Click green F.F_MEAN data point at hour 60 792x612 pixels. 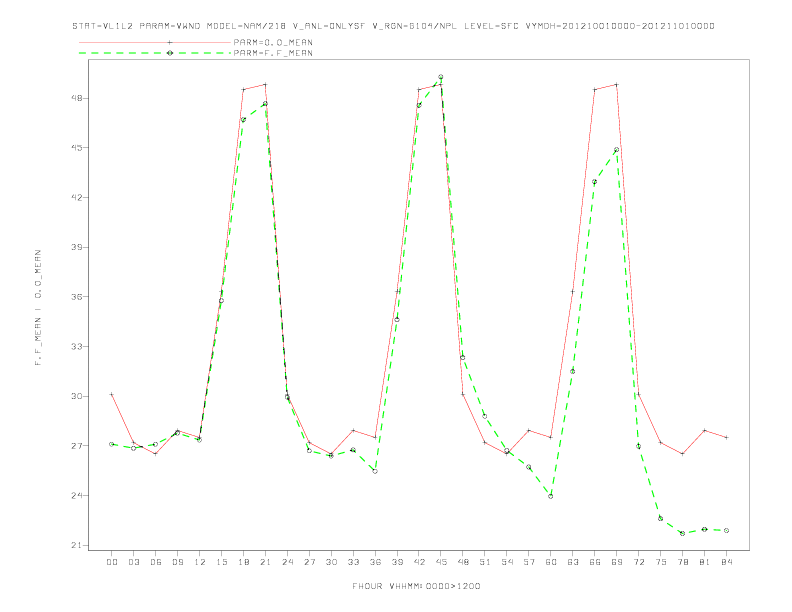pos(551,496)
